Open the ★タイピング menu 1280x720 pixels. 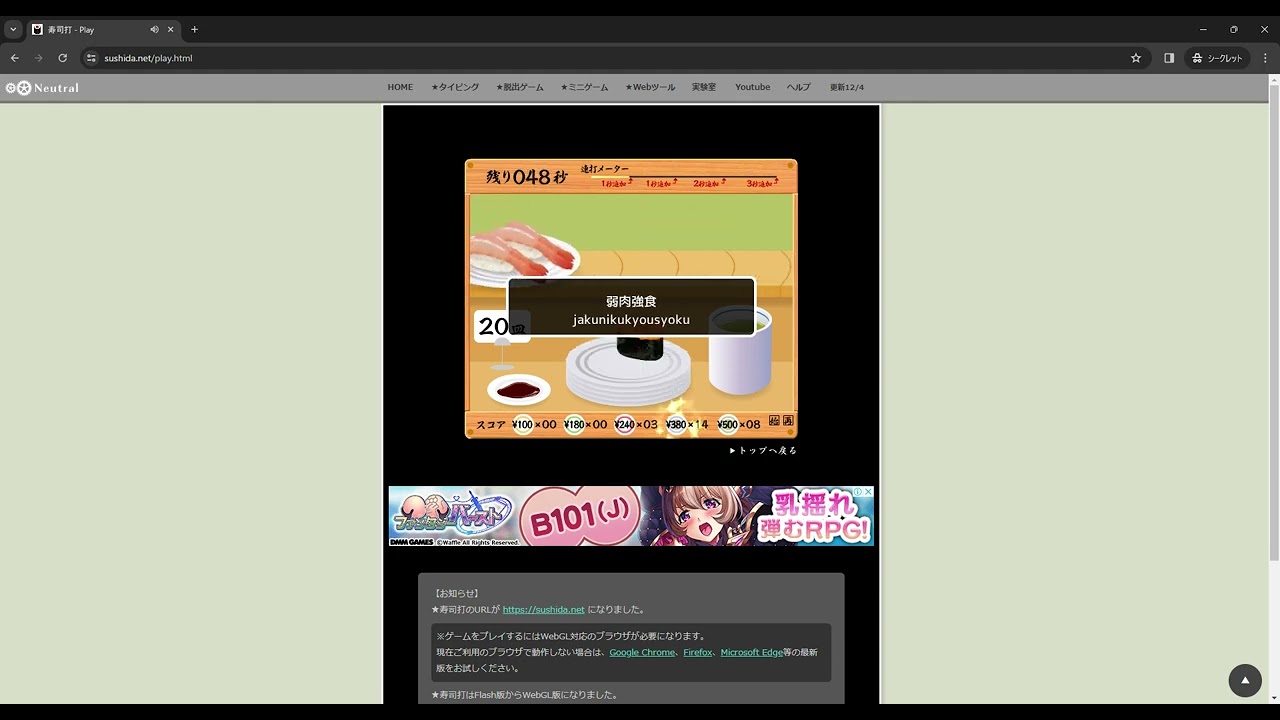(x=455, y=87)
